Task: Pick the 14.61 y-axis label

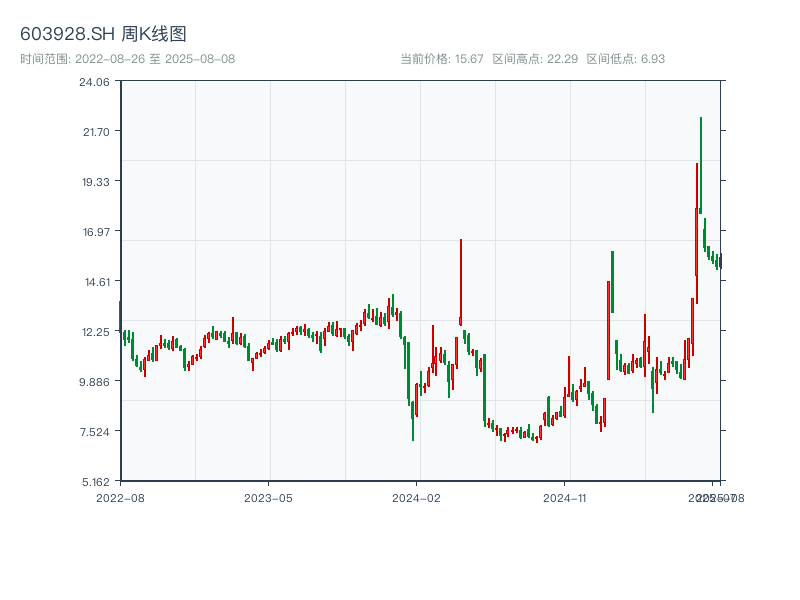Action: tap(95, 282)
